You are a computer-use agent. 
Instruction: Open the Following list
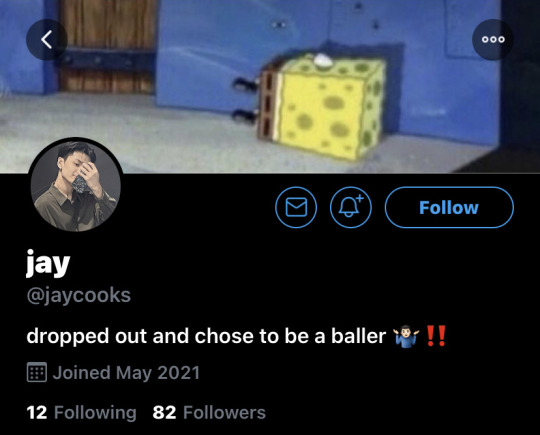coord(82,413)
